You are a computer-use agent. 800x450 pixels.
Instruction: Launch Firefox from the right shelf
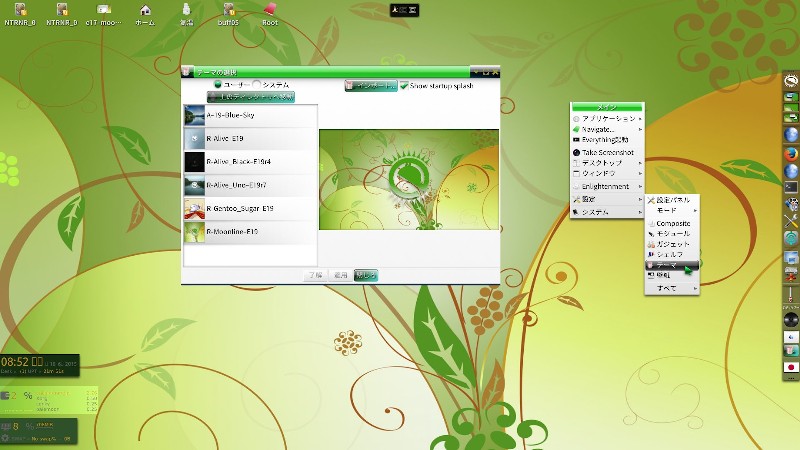791,153
